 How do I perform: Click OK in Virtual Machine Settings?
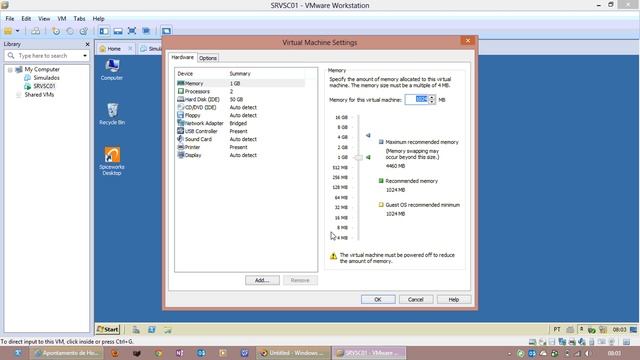click(x=378, y=300)
